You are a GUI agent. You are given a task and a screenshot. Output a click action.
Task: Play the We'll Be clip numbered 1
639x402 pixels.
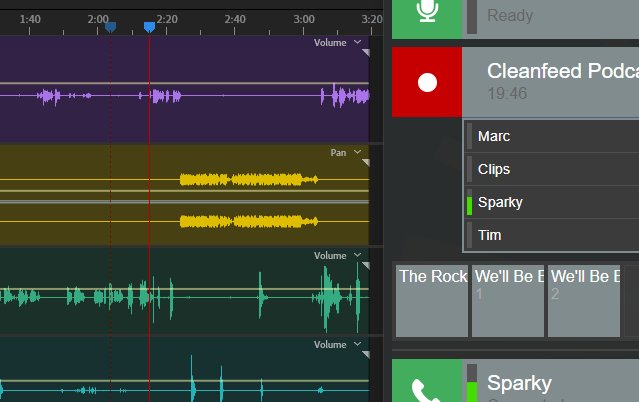click(x=508, y=301)
